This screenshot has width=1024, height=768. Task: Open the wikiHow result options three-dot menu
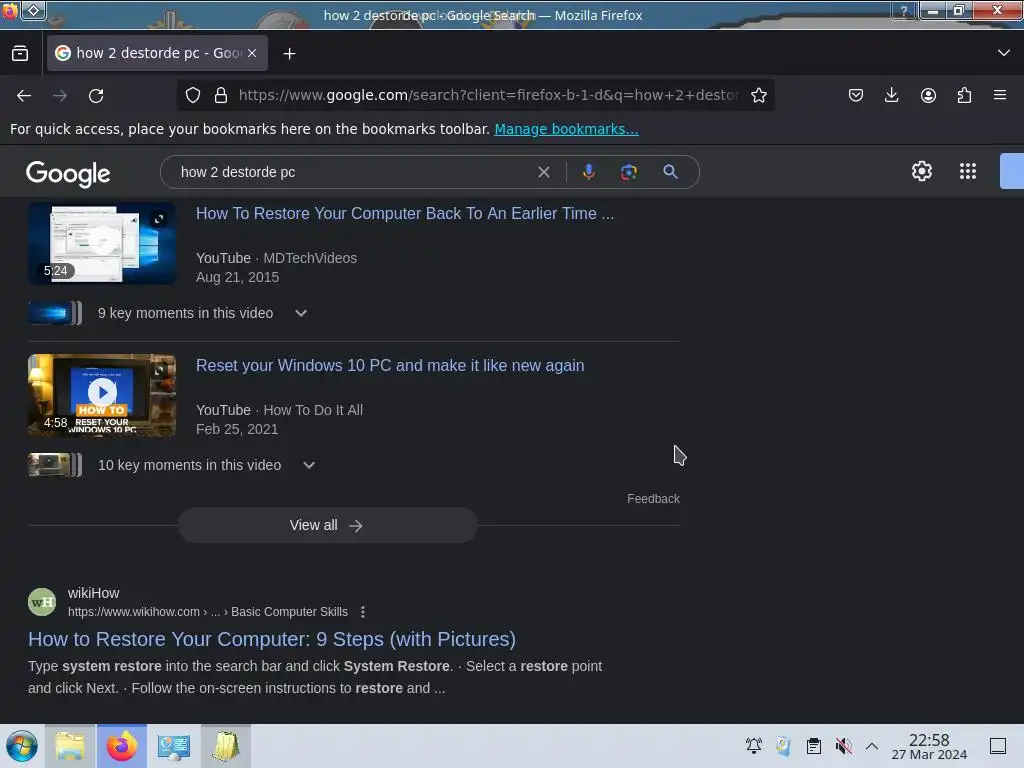[x=362, y=612]
